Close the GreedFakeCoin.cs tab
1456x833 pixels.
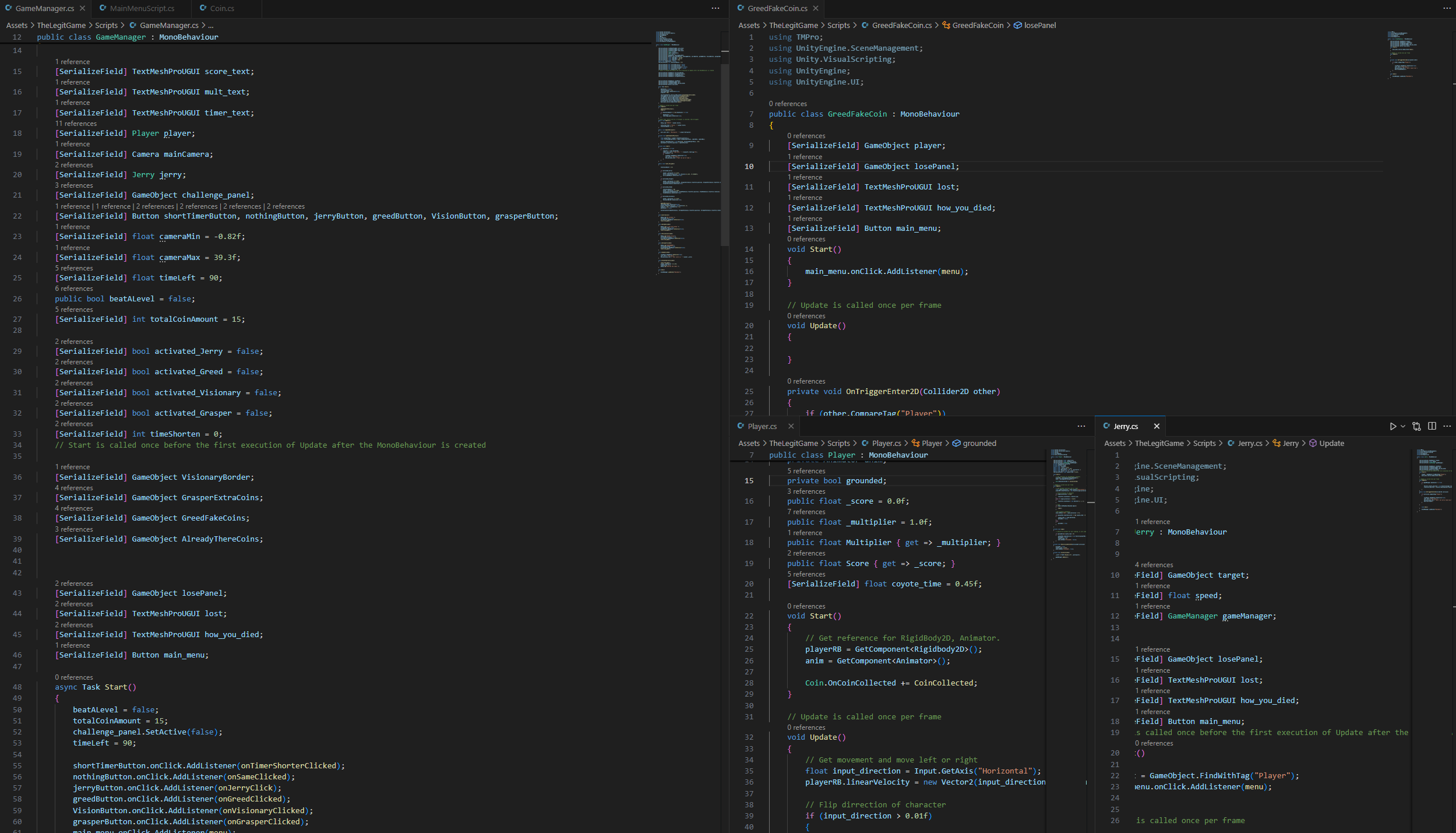816,8
